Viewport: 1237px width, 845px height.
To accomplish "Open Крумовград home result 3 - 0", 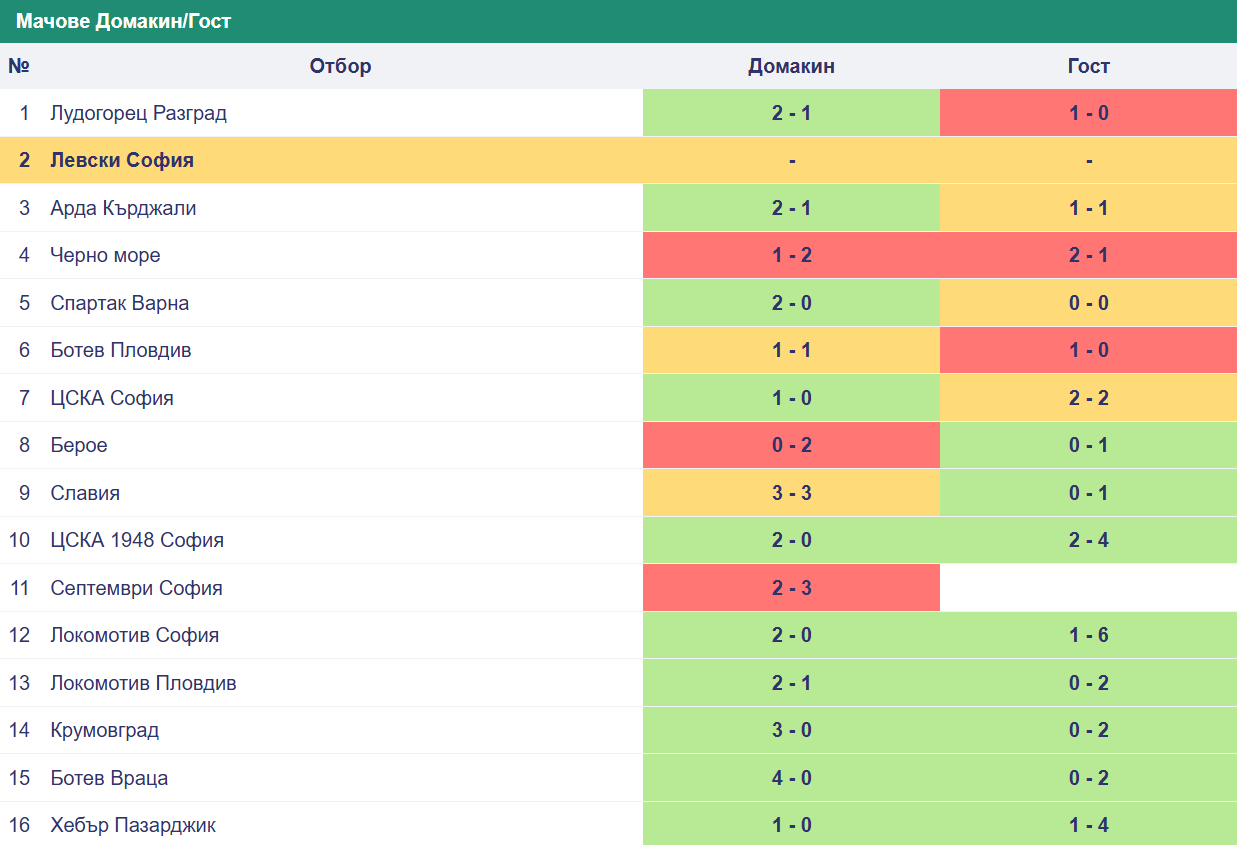I will (x=791, y=730).
